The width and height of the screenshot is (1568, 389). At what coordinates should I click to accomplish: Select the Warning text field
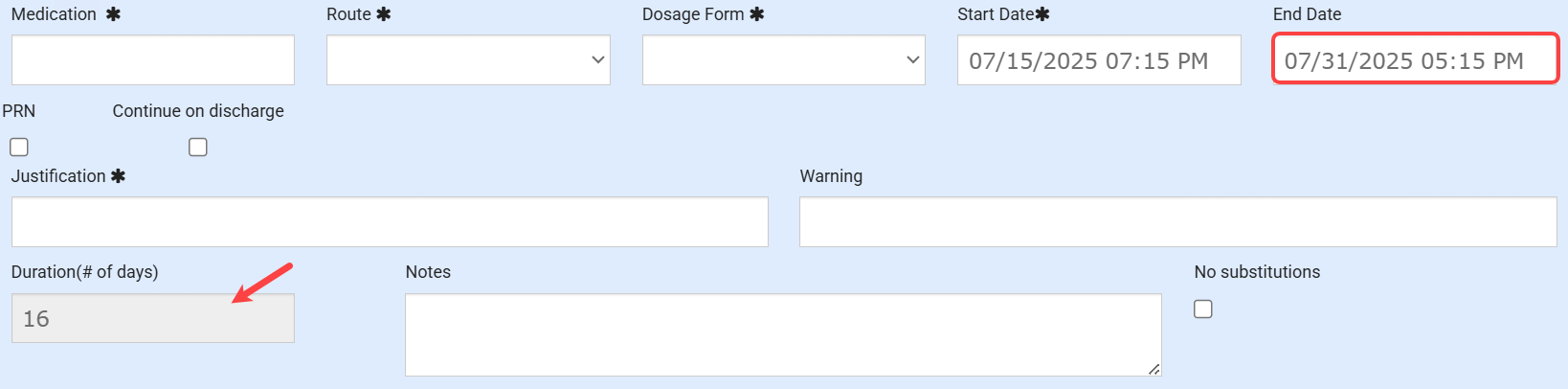(1177, 222)
